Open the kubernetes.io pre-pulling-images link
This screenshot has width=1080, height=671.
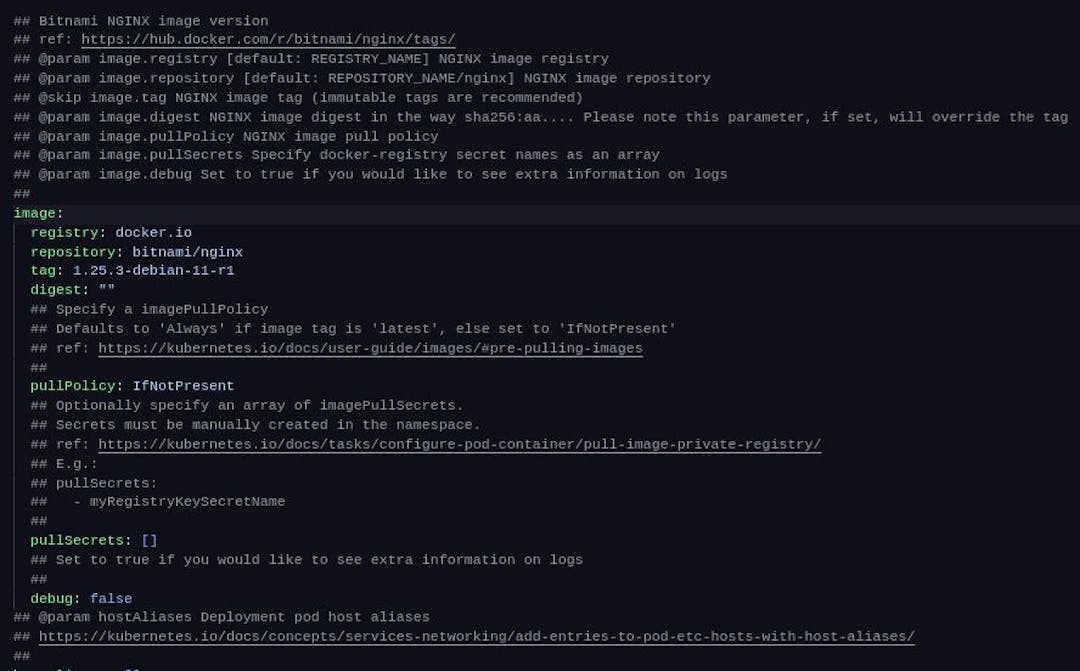point(370,348)
